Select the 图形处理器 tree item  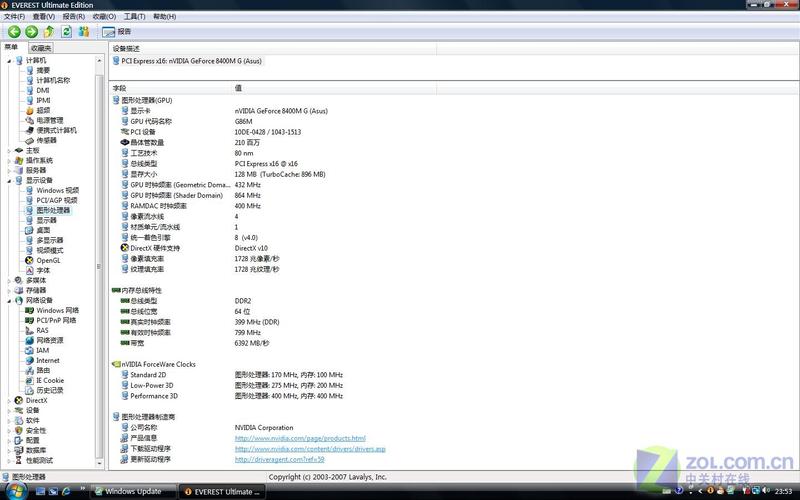point(53,210)
